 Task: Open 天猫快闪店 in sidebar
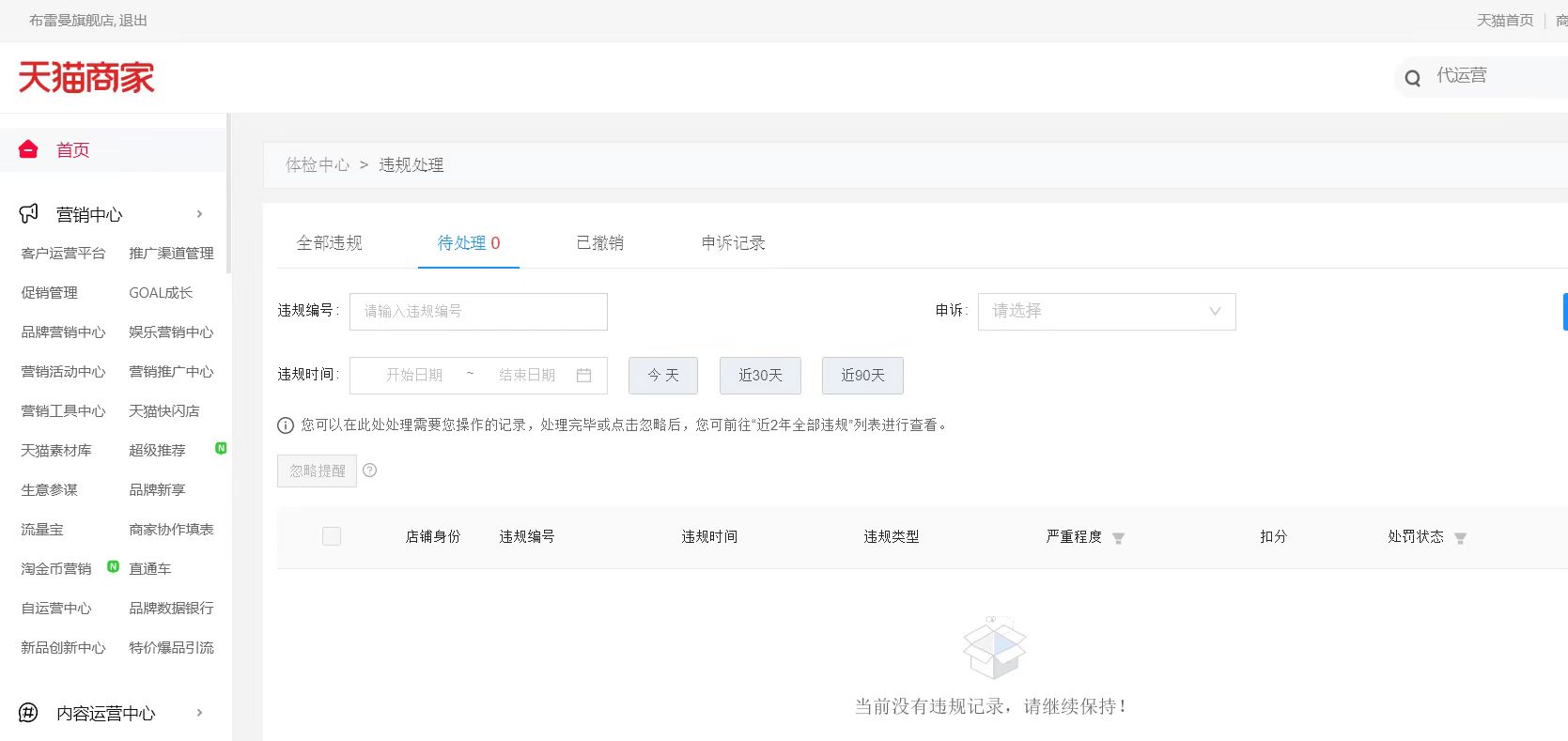(x=163, y=411)
